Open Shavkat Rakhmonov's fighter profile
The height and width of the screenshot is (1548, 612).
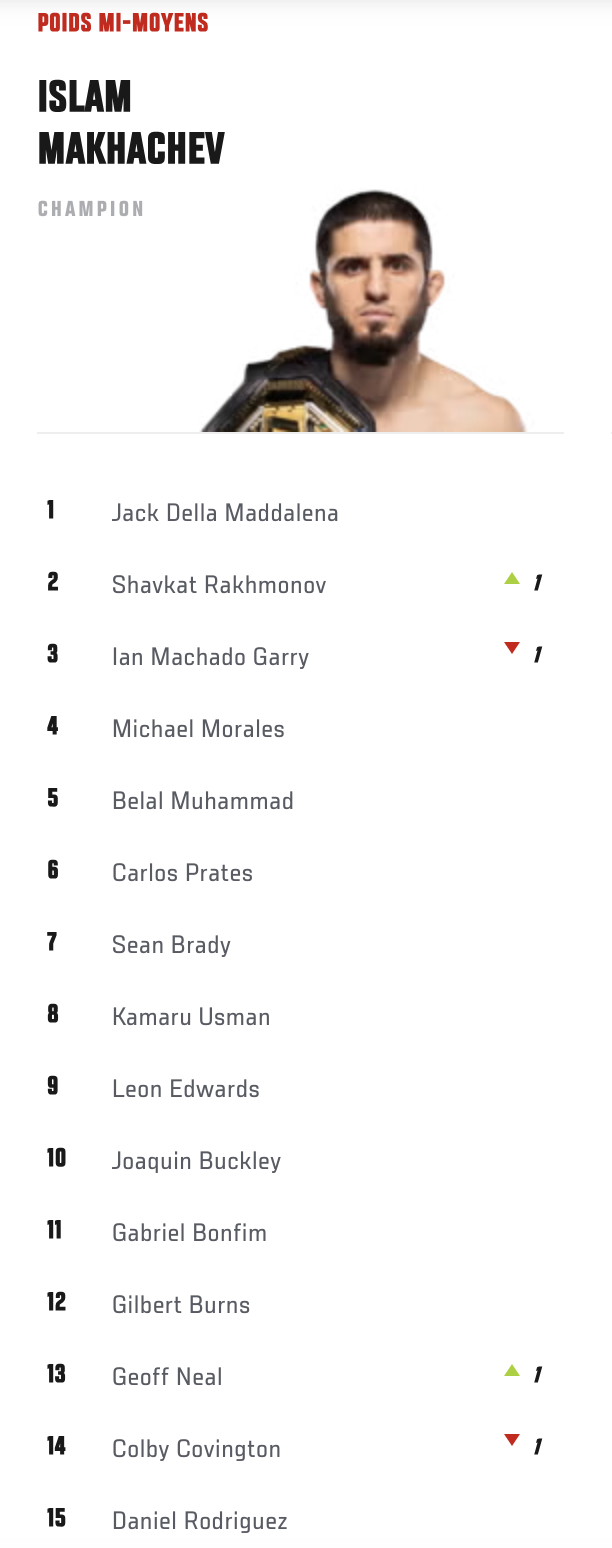tap(219, 585)
